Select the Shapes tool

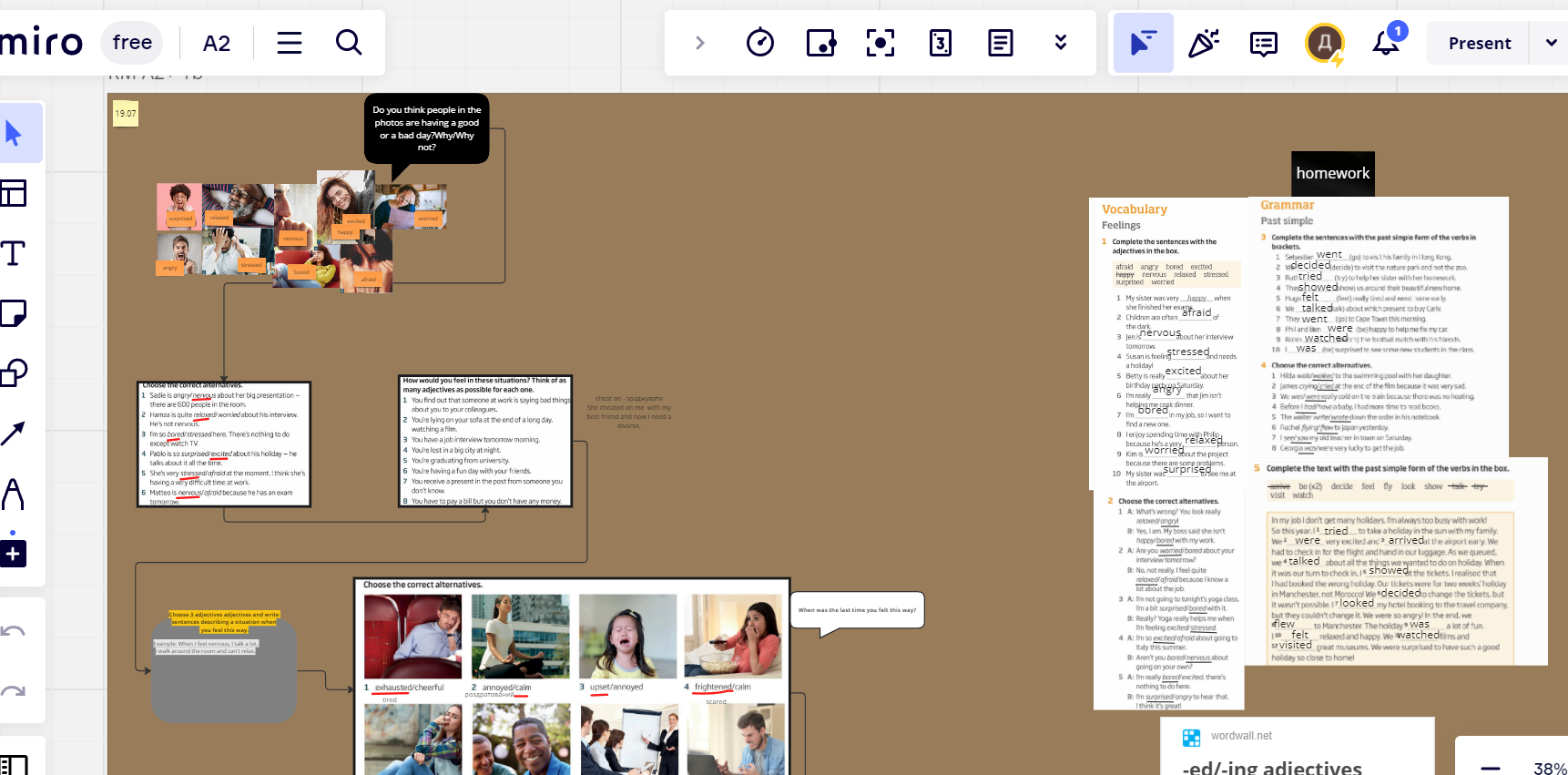(x=14, y=372)
